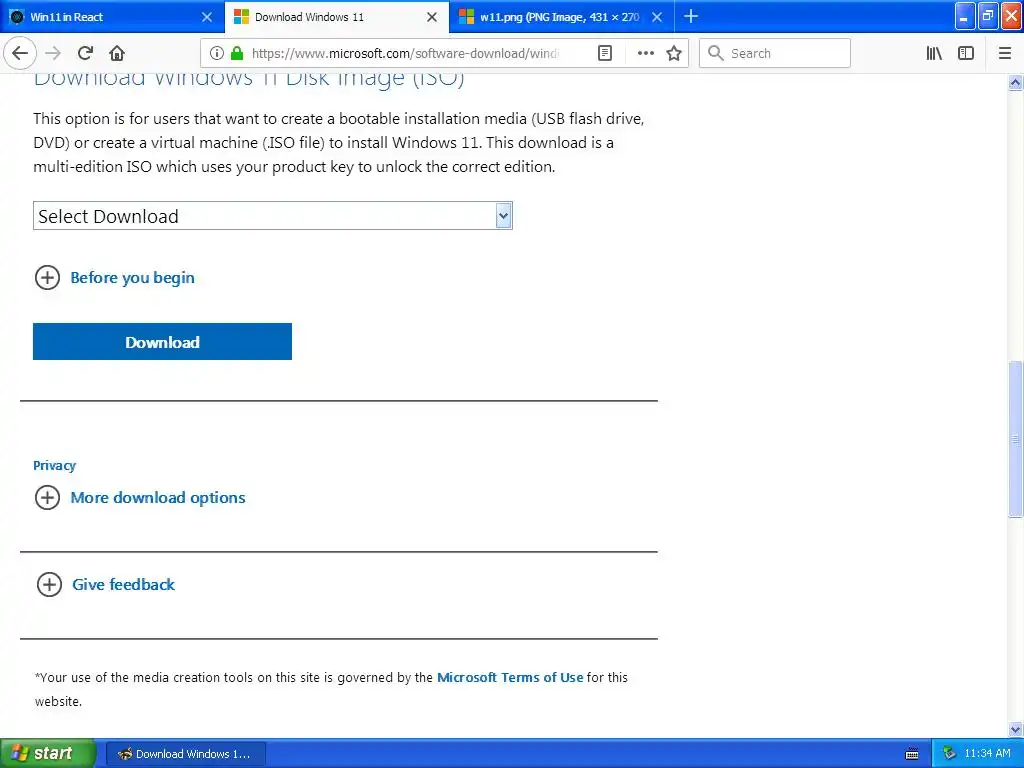Select Download Windows 1… taskbar button

185,754
